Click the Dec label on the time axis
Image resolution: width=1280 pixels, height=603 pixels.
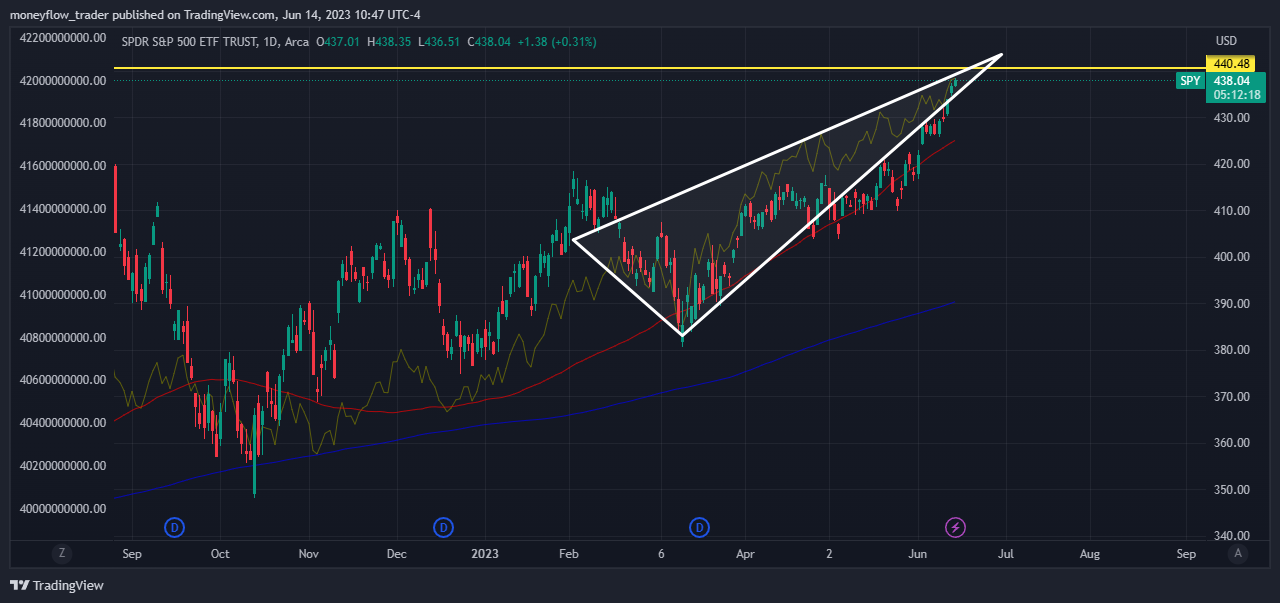click(x=396, y=553)
